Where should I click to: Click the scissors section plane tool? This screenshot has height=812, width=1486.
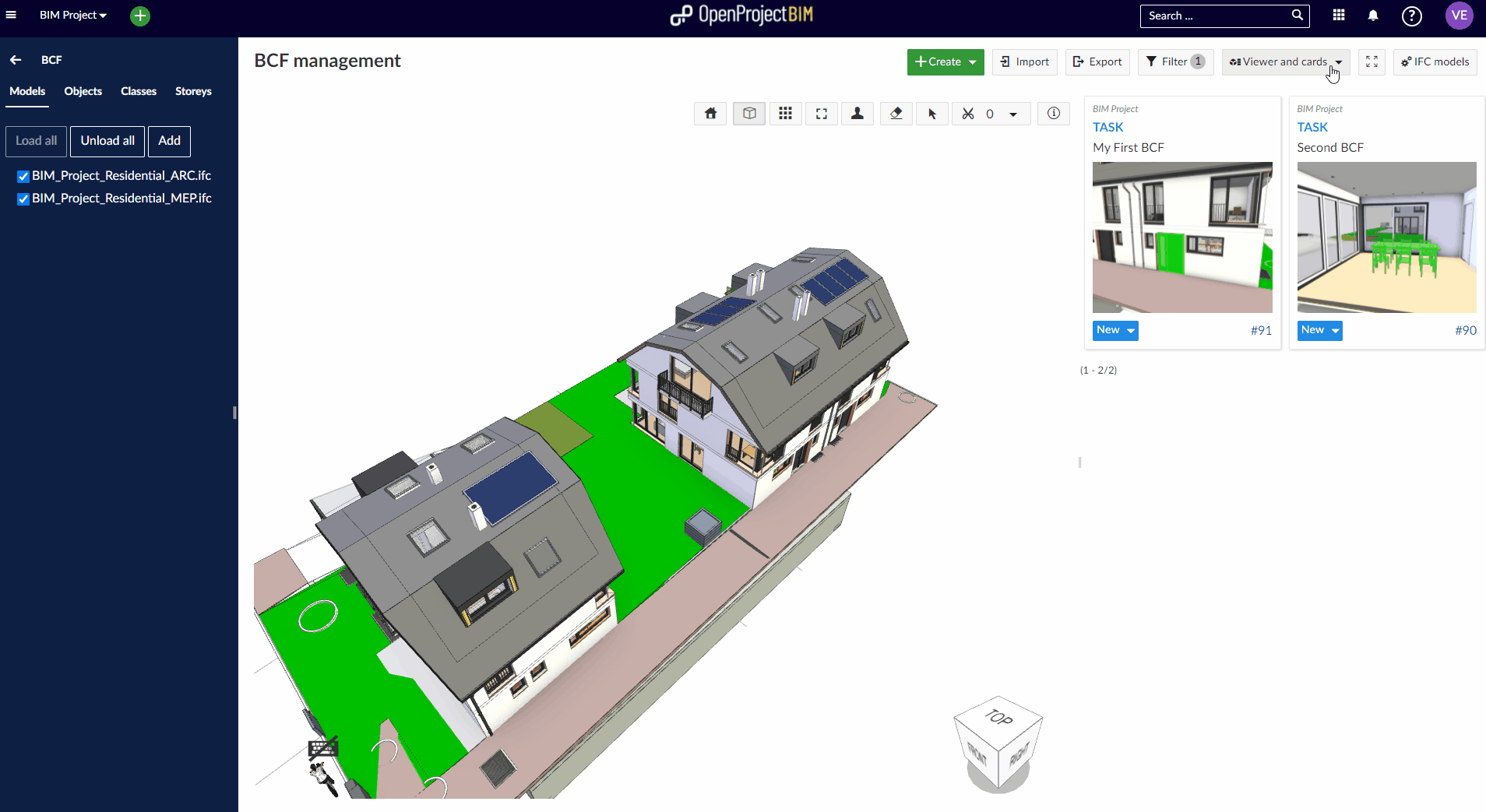click(968, 114)
